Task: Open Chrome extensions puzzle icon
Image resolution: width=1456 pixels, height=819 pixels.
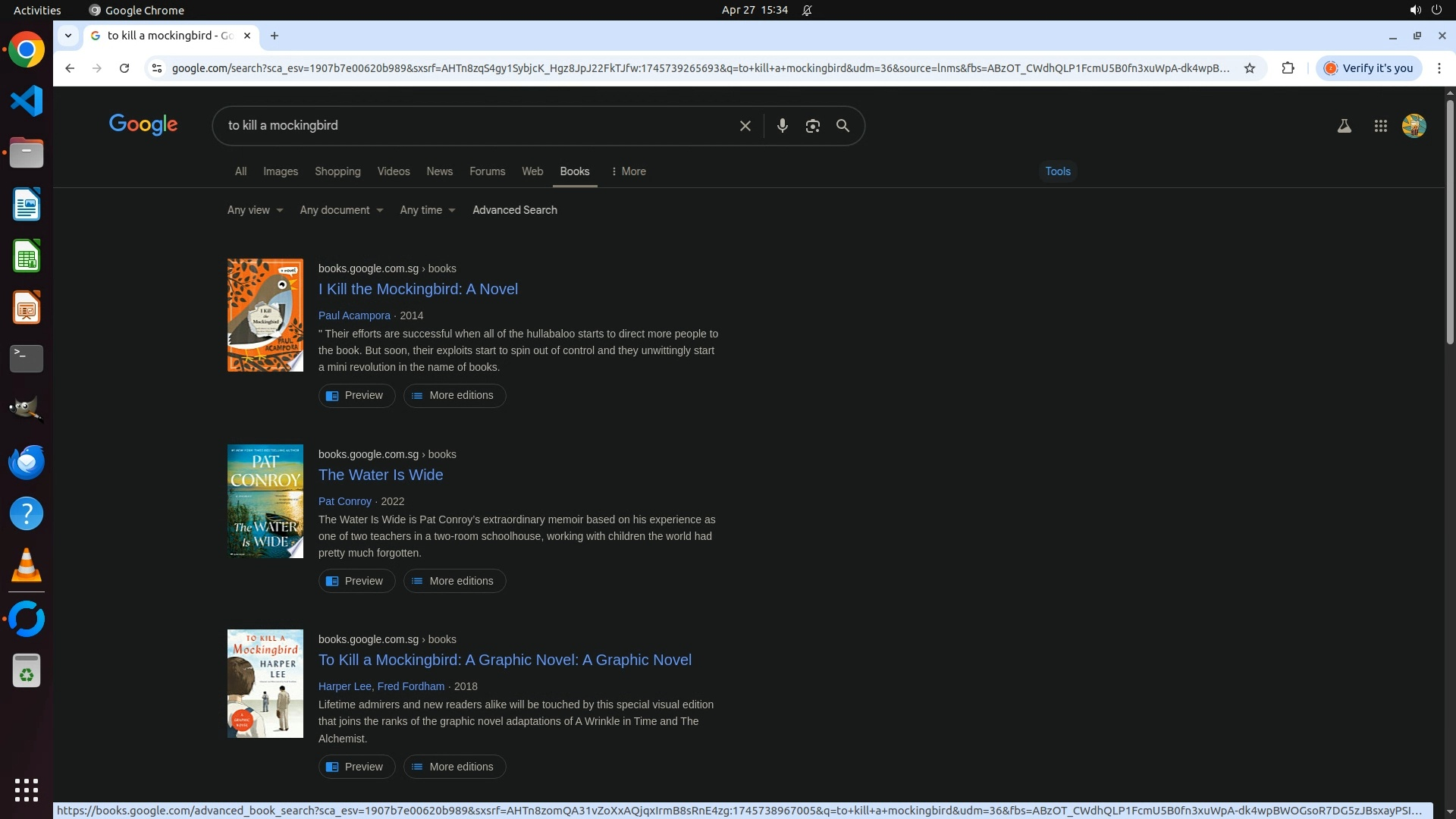Action: pyautogui.click(x=1288, y=68)
